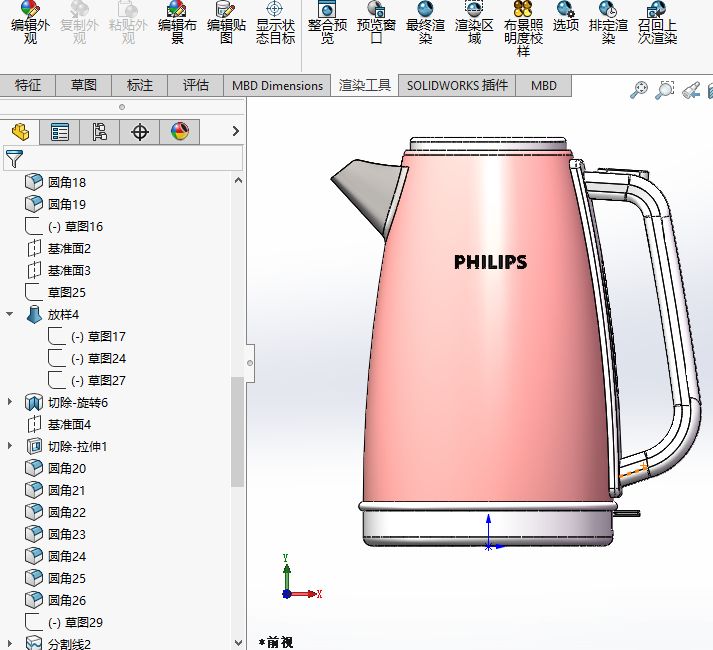Screen dimensions: 713x650
Task: Click the 编辑外观 (Edit Appearance) icon
Action: click(x=30, y=23)
